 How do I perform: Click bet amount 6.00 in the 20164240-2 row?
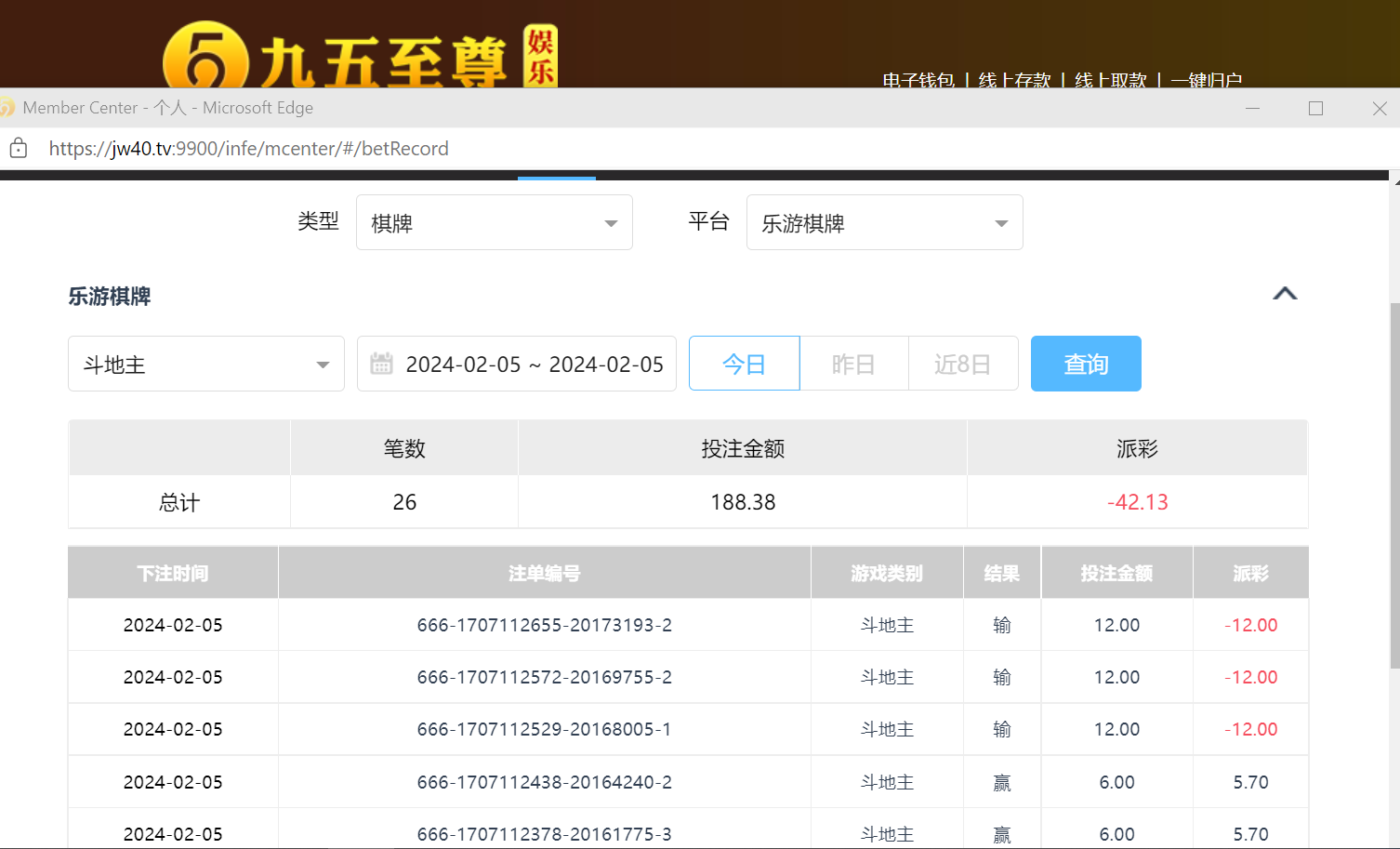point(1116,782)
